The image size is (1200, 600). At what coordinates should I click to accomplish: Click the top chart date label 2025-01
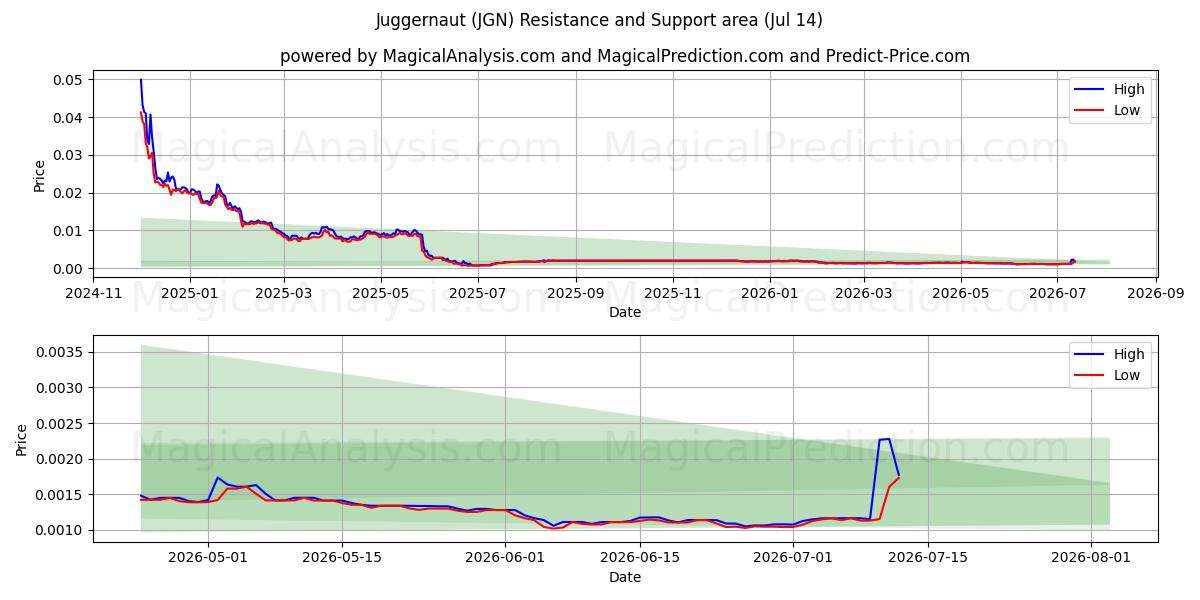coord(189,294)
